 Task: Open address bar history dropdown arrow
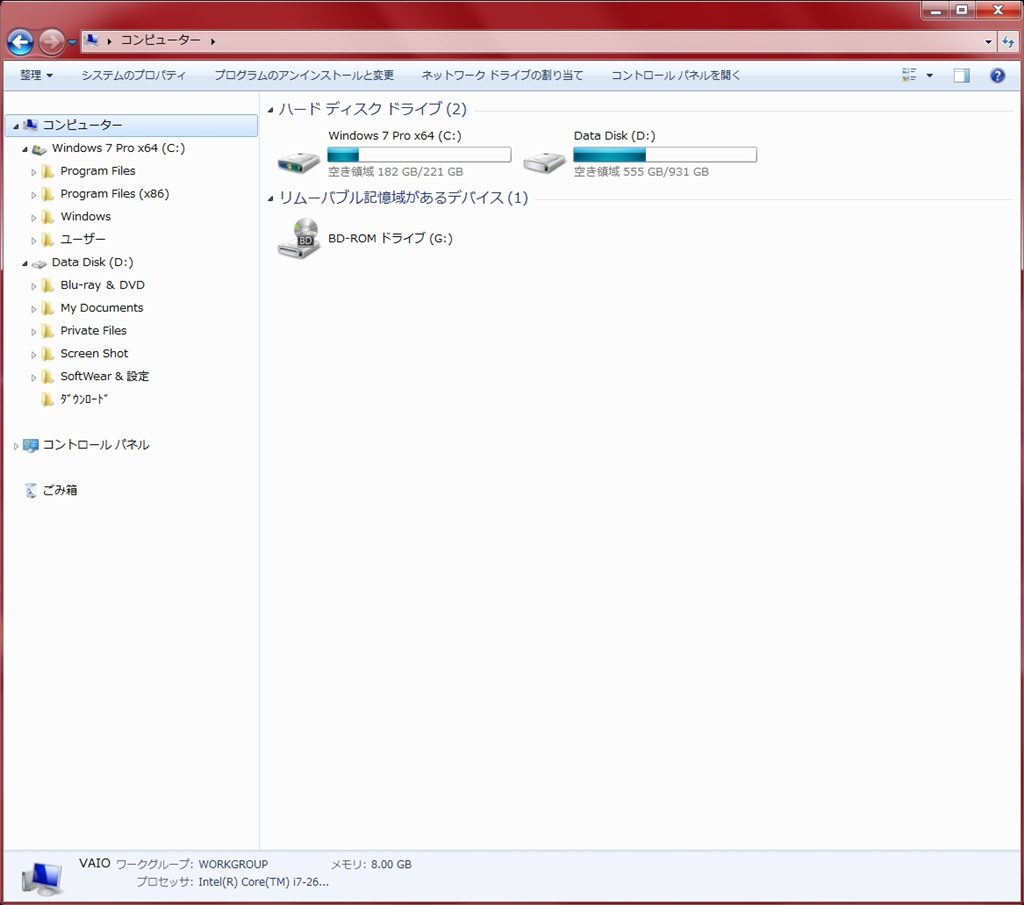988,42
